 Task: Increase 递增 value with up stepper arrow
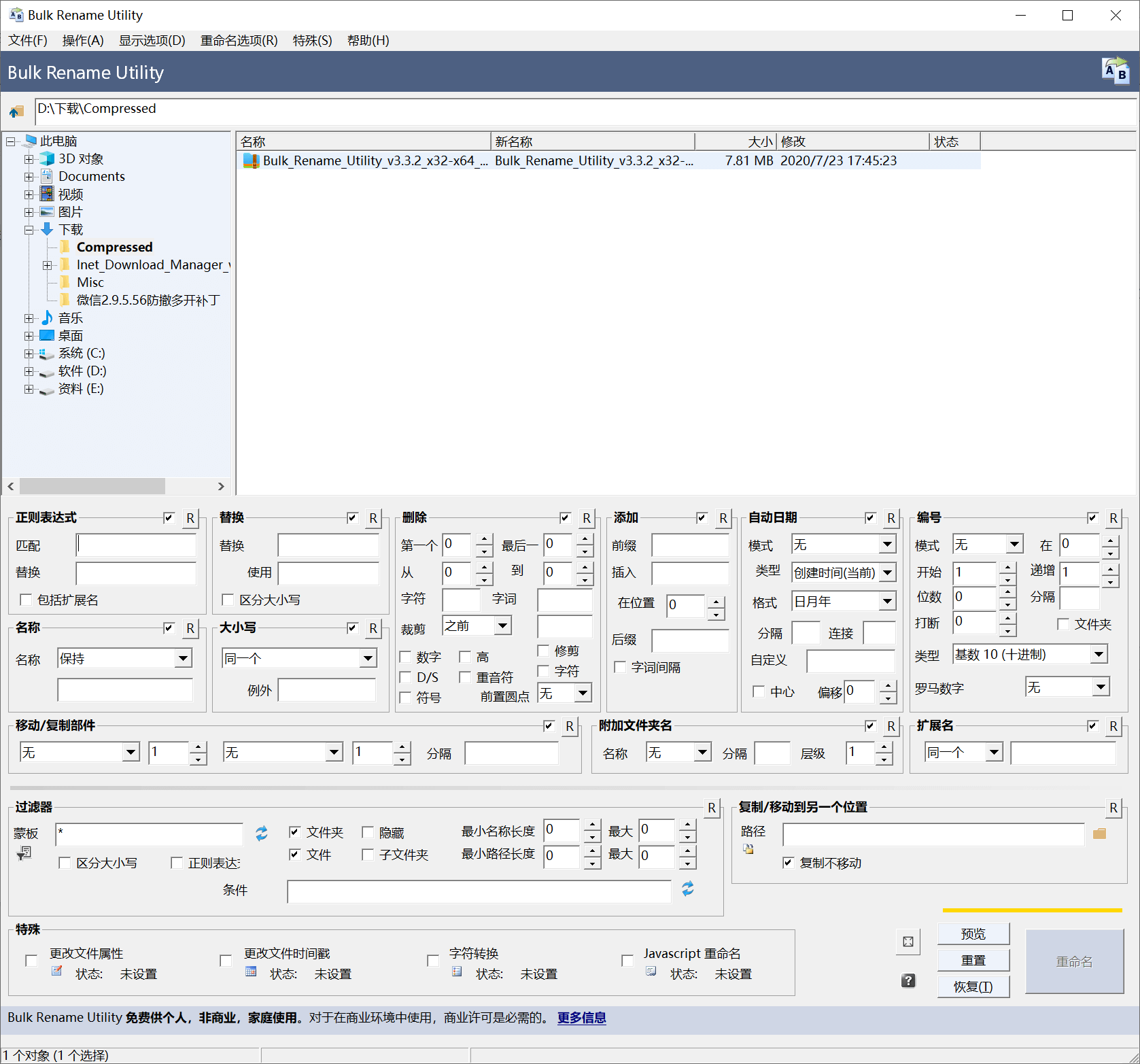tap(1111, 568)
